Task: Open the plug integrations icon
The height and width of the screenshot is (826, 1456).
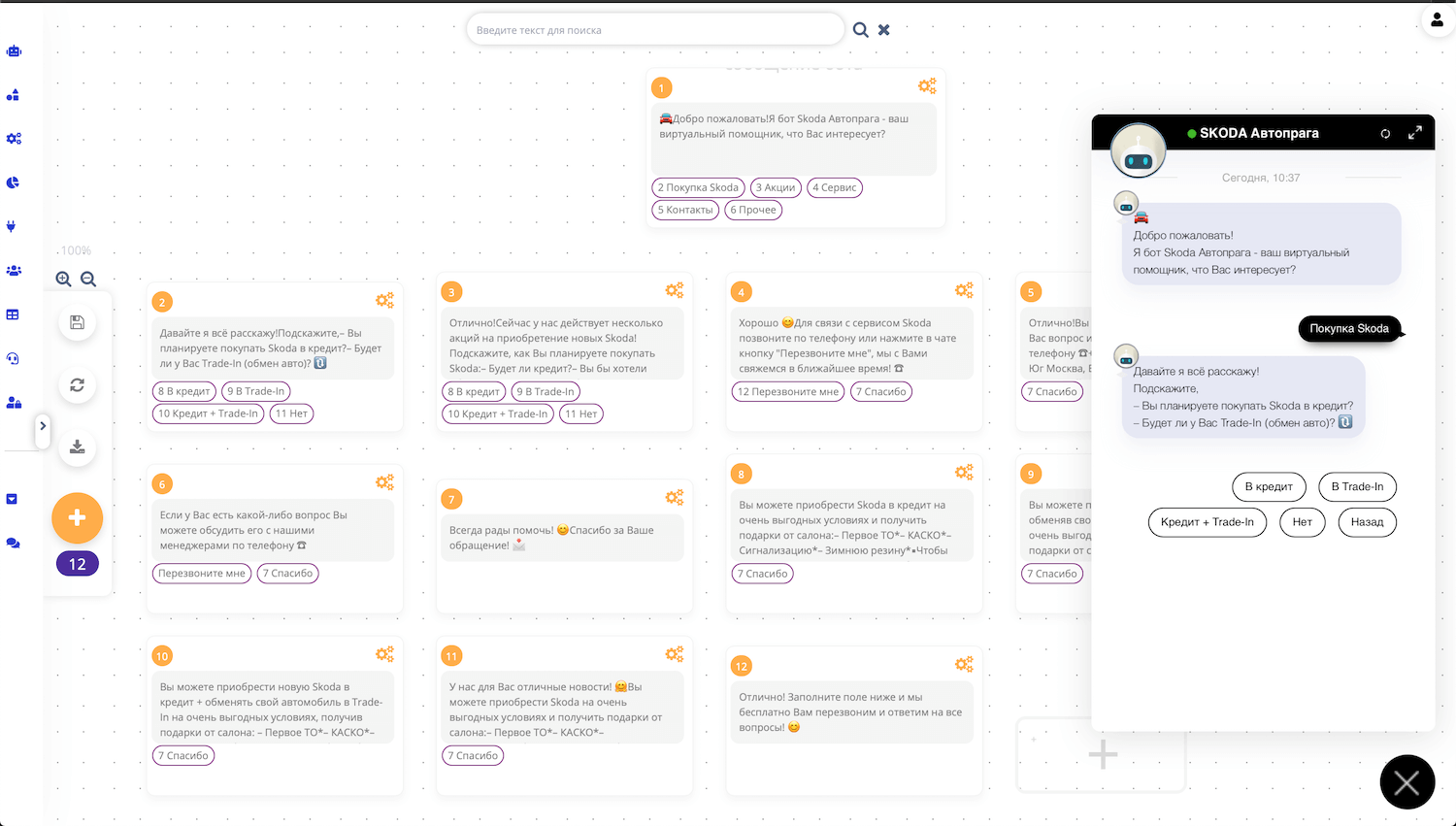Action: click(x=12, y=226)
